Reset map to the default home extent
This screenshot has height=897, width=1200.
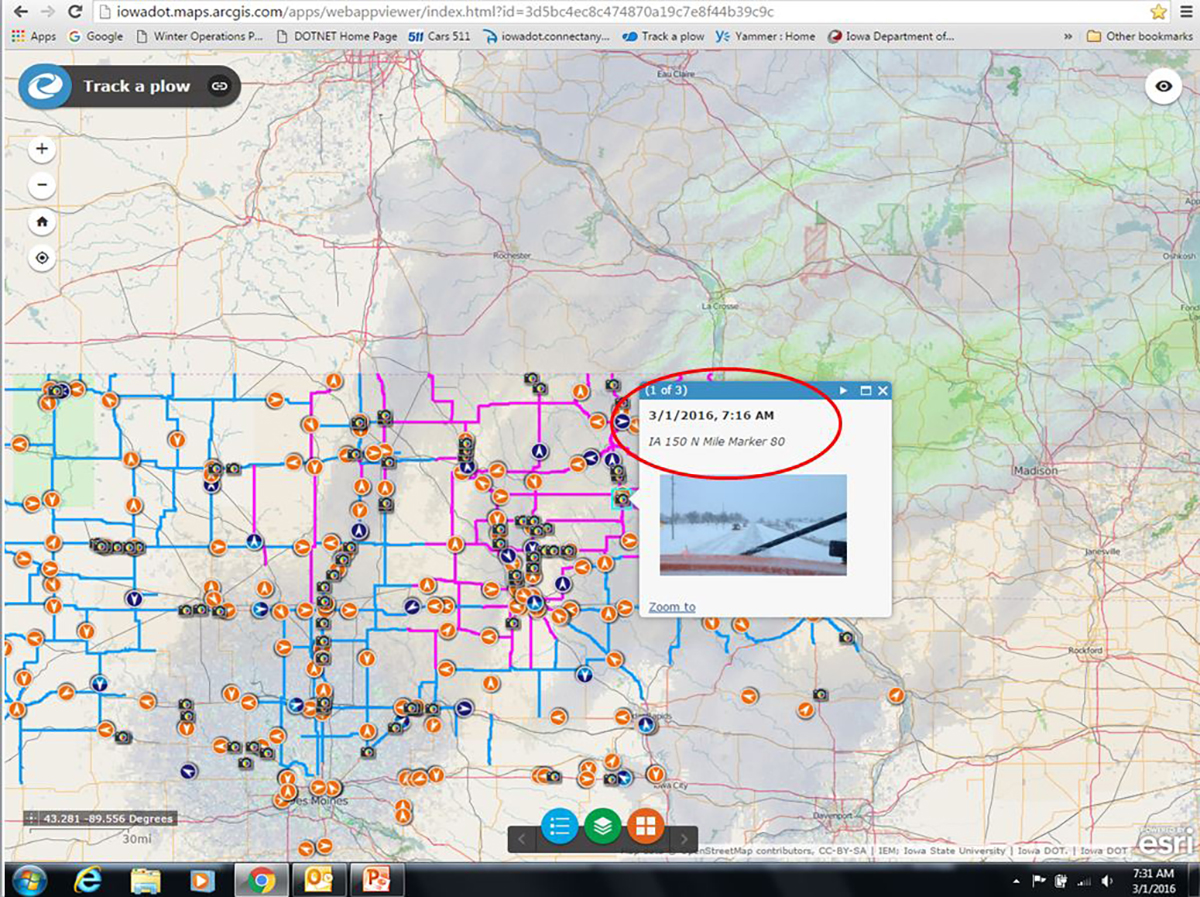click(x=42, y=222)
